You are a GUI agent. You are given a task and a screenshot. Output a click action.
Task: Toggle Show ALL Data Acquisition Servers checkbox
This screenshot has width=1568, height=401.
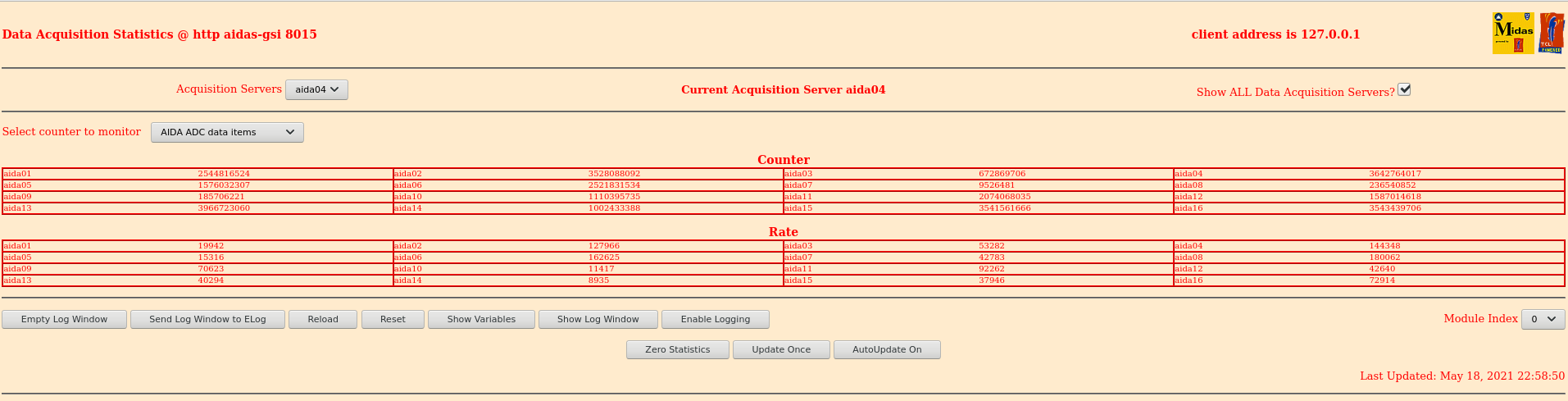(x=1404, y=89)
